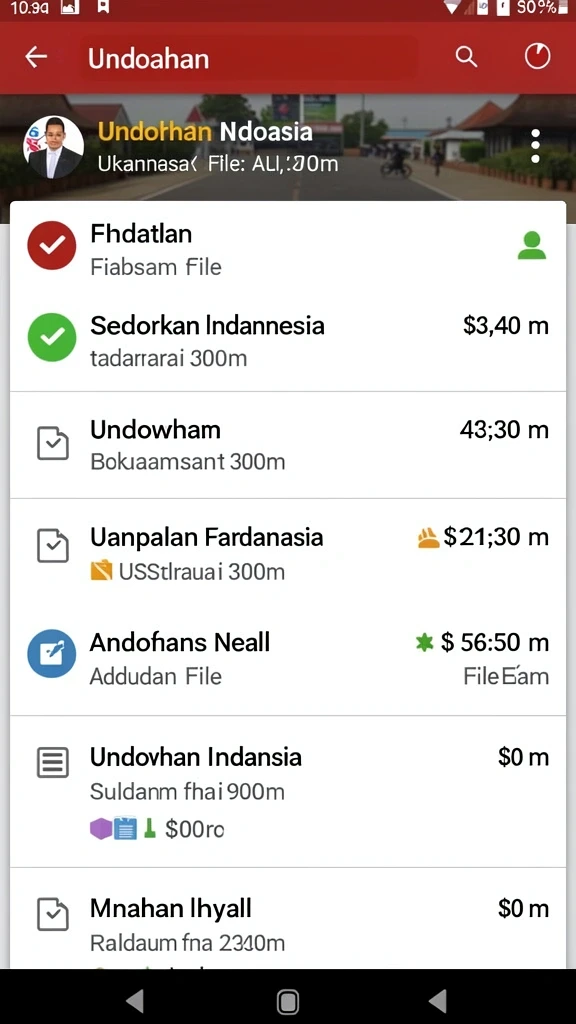Tap the back arrow in the header
The height and width of the screenshot is (1024, 576).
tap(36, 57)
